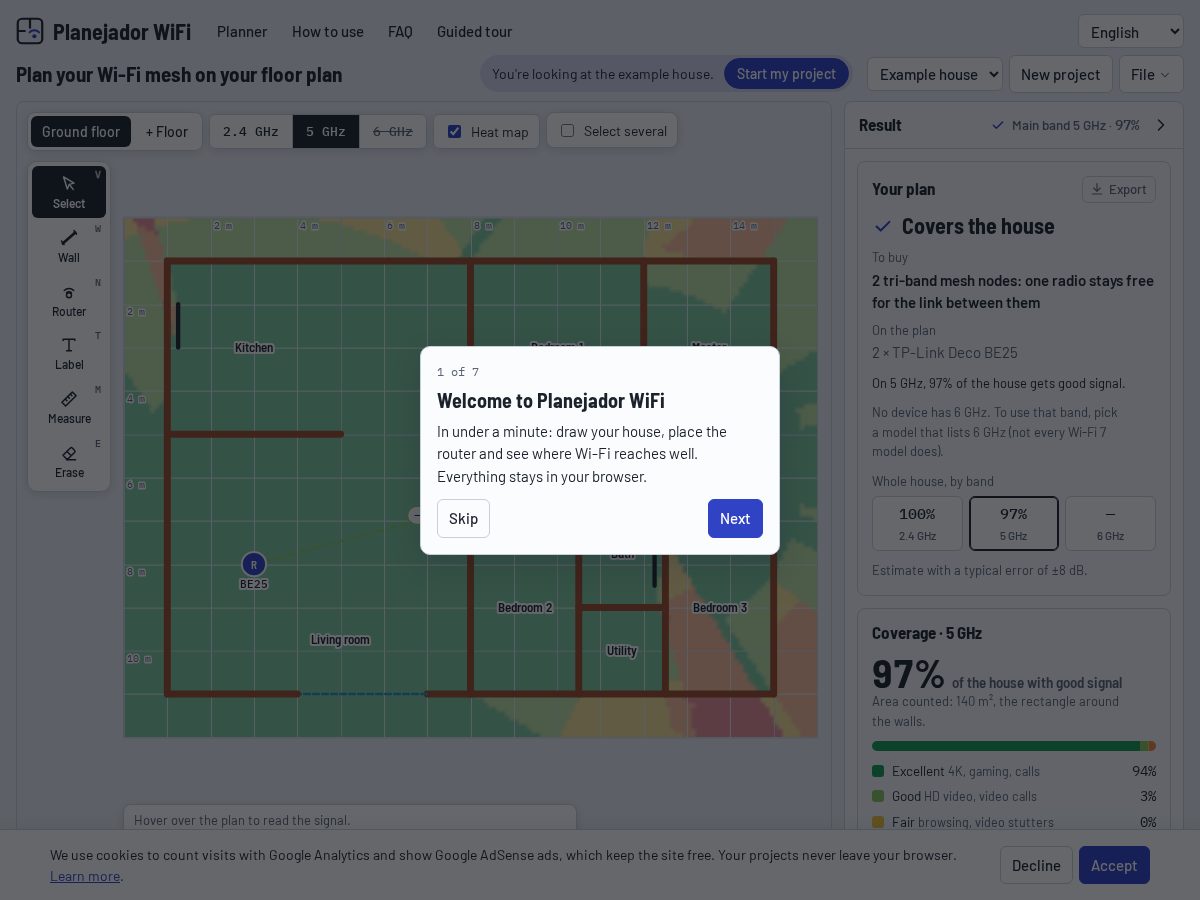Screen dimensions: 1200x900
Task: Advance the tour with Next
Action: point(735,518)
